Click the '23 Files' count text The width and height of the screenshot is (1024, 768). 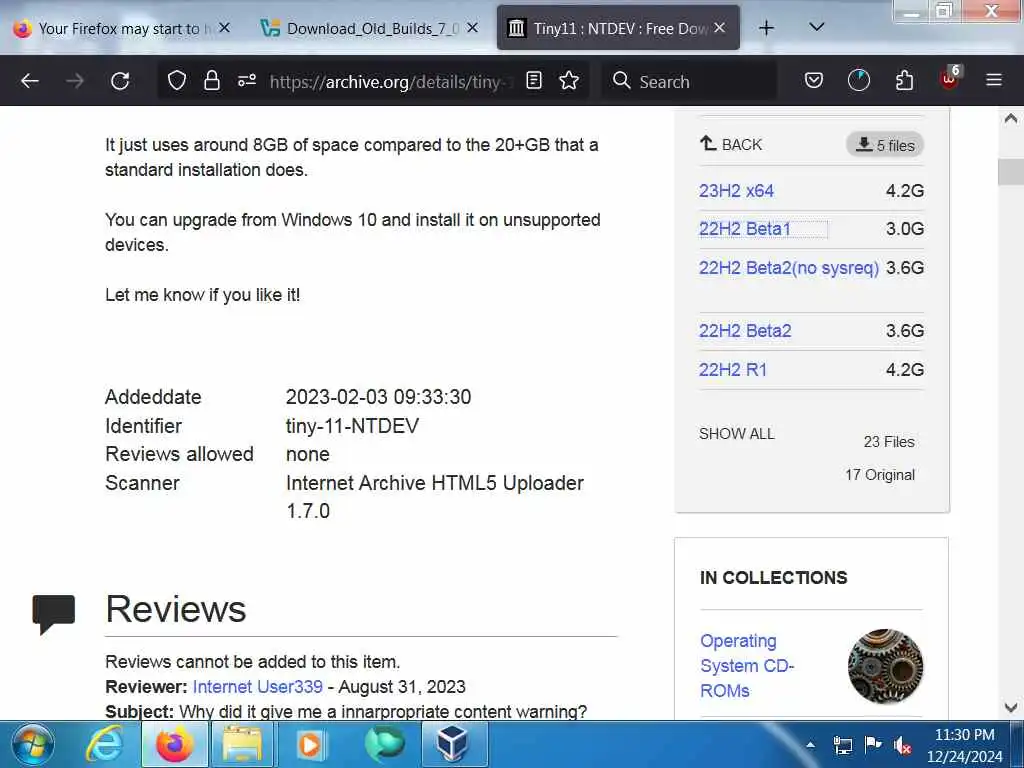tap(889, 442)
